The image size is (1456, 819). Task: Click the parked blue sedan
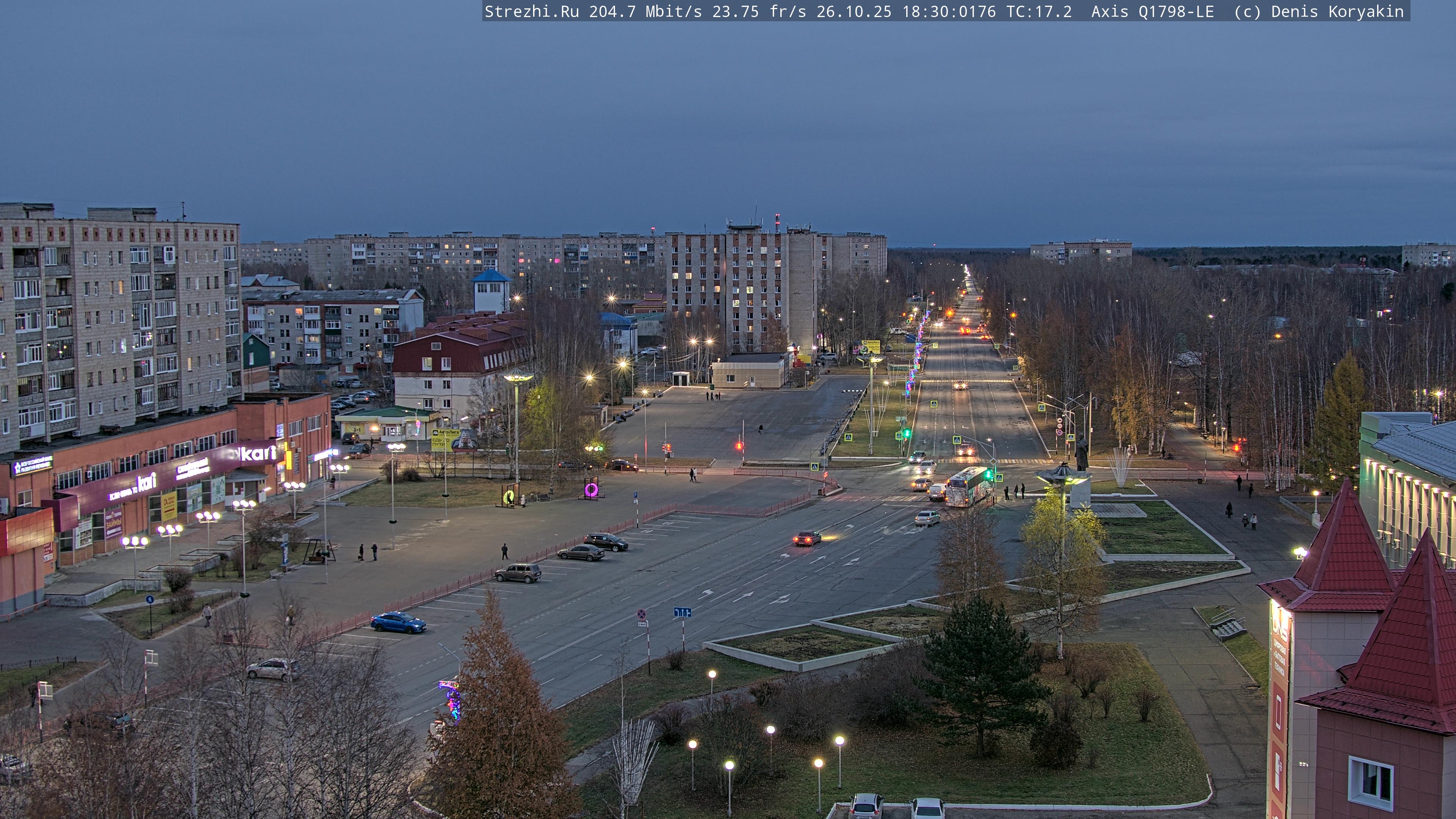pyautogui.click(x=398, y=622)
